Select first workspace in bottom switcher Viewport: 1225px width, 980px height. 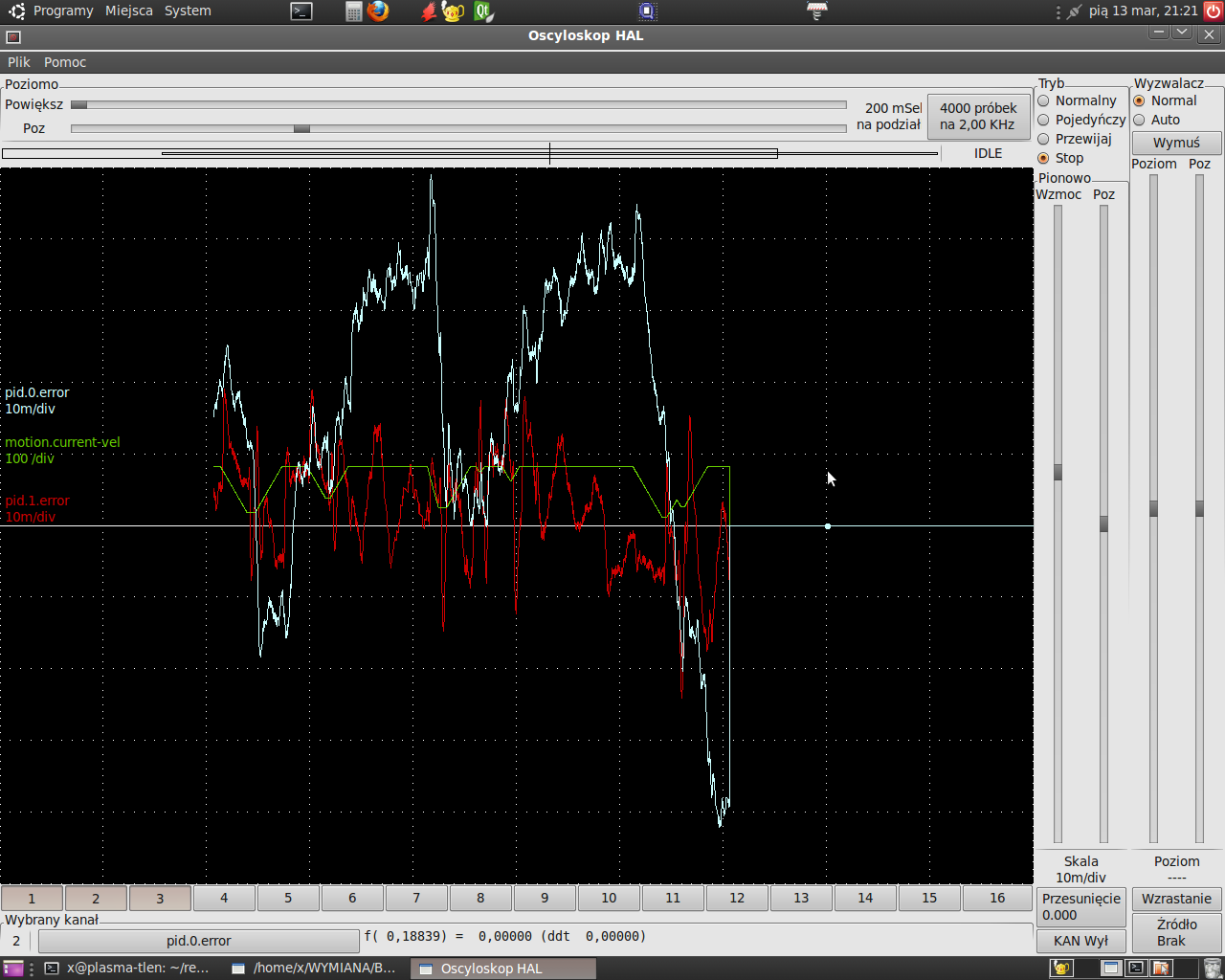click(x=1110, y=969)
